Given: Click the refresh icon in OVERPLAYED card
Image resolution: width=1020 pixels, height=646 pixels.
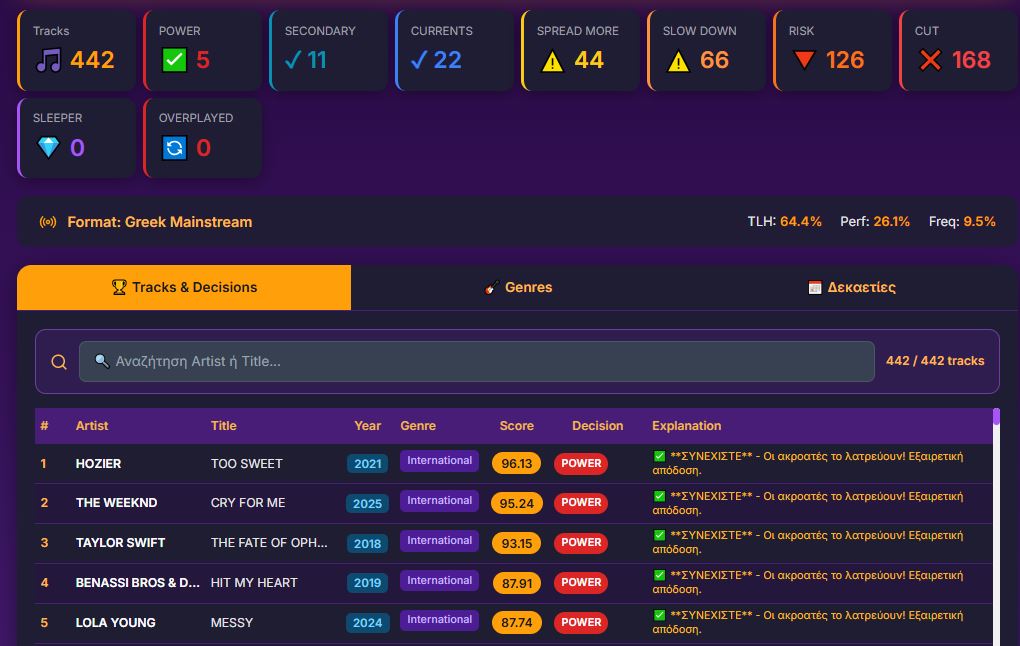Looking at the screenshot, I should pos(174,148).
